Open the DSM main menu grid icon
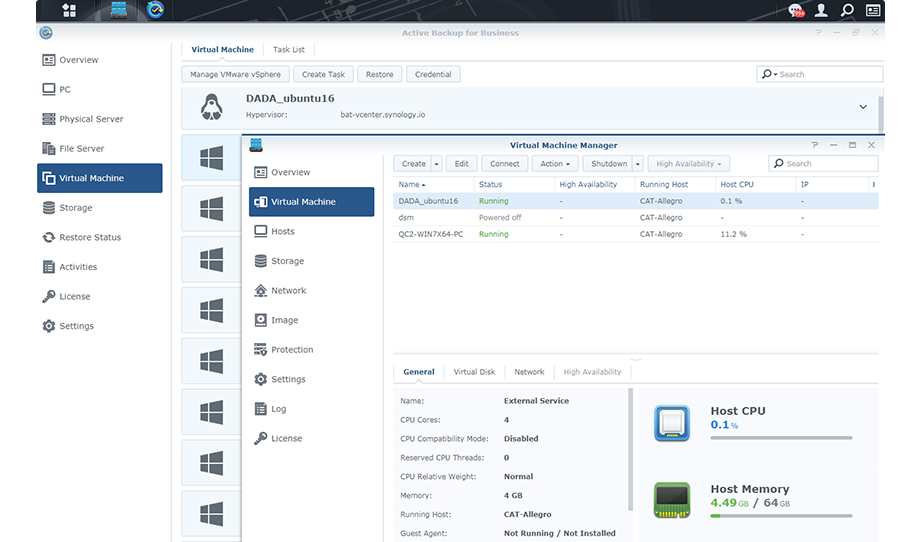 click(x=69, y=11)
